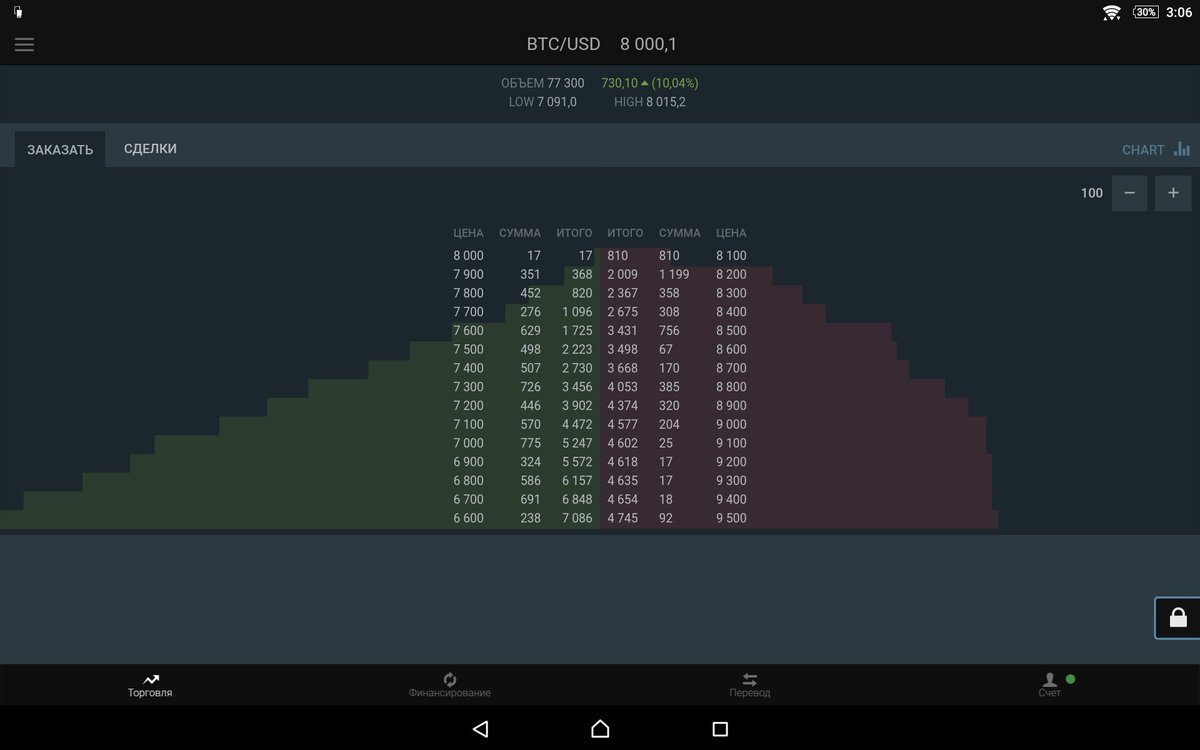
Task: Open the Торговля bottom tab
Action: [150, 685]
